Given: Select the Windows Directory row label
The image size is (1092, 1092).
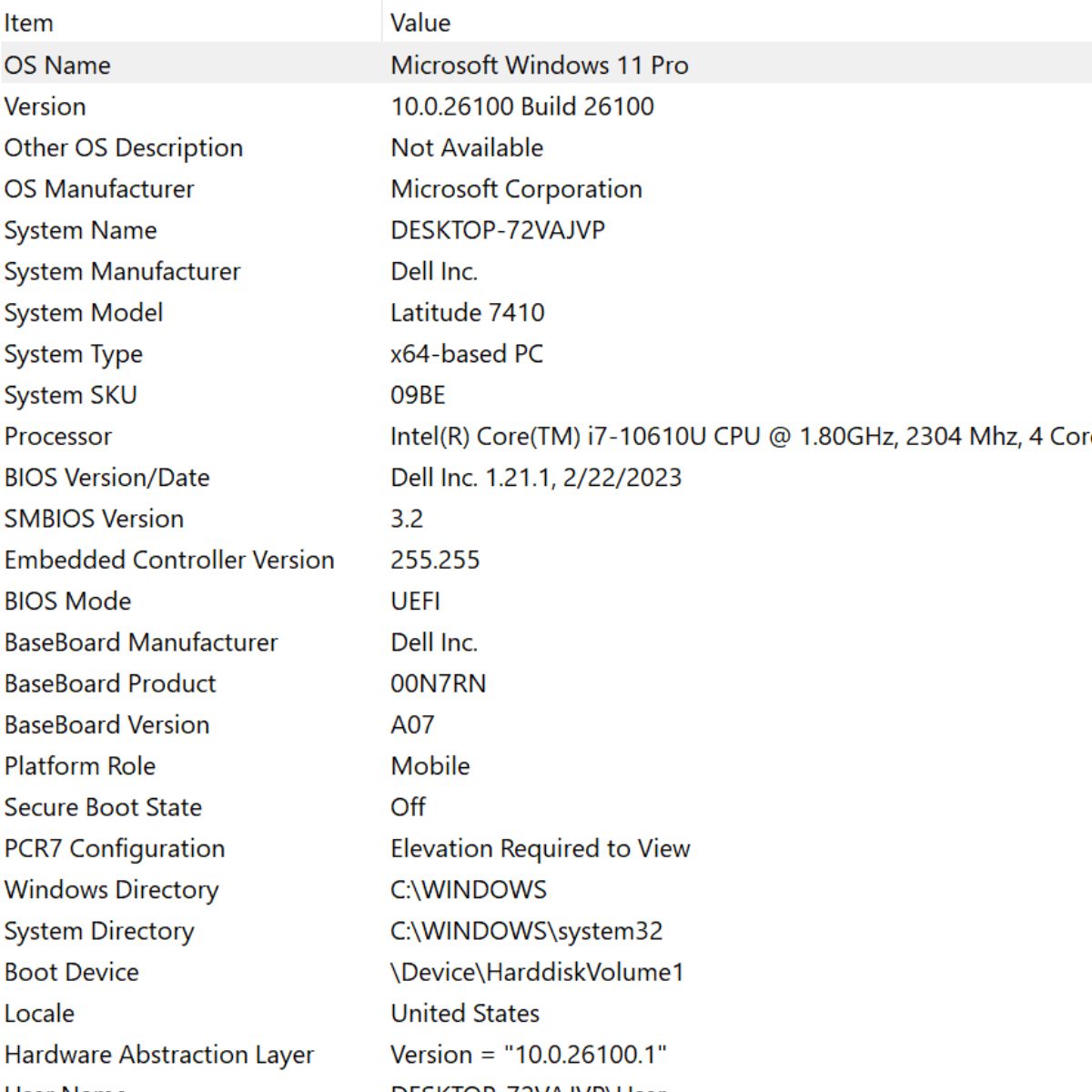Looking at the screenshot, I should click(111, 890).
